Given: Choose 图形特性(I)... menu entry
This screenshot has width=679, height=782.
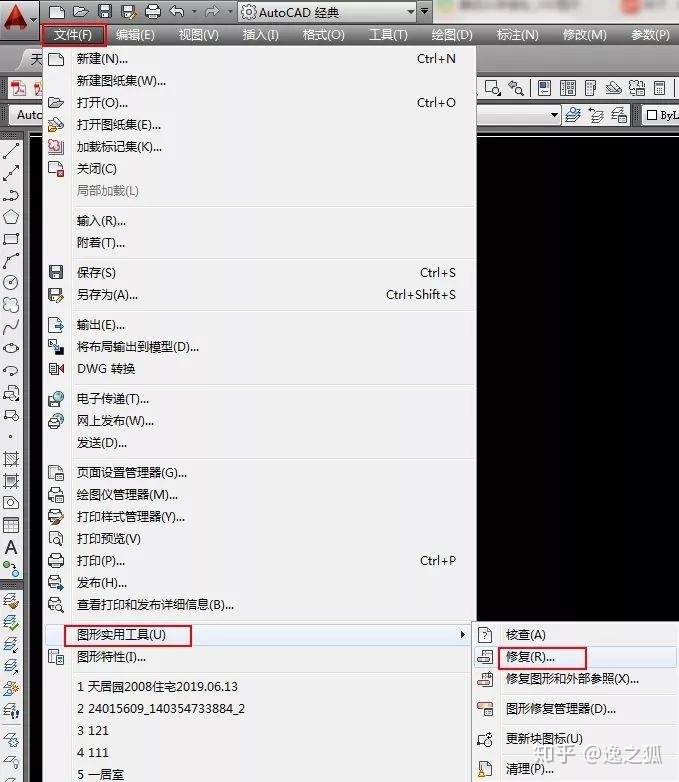Looking at the screenshot, I should (x=259, y=657).
